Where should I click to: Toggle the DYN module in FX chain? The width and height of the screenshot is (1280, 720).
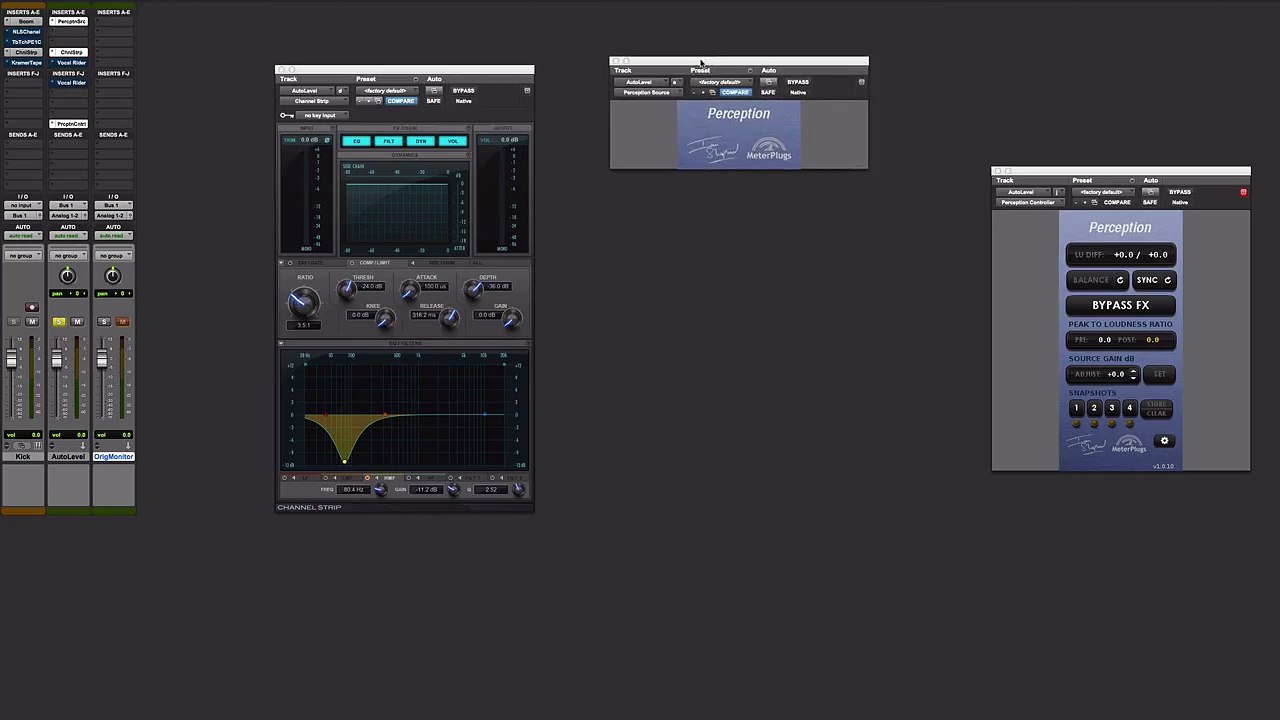pyautogui.click(x=421, y=141)
